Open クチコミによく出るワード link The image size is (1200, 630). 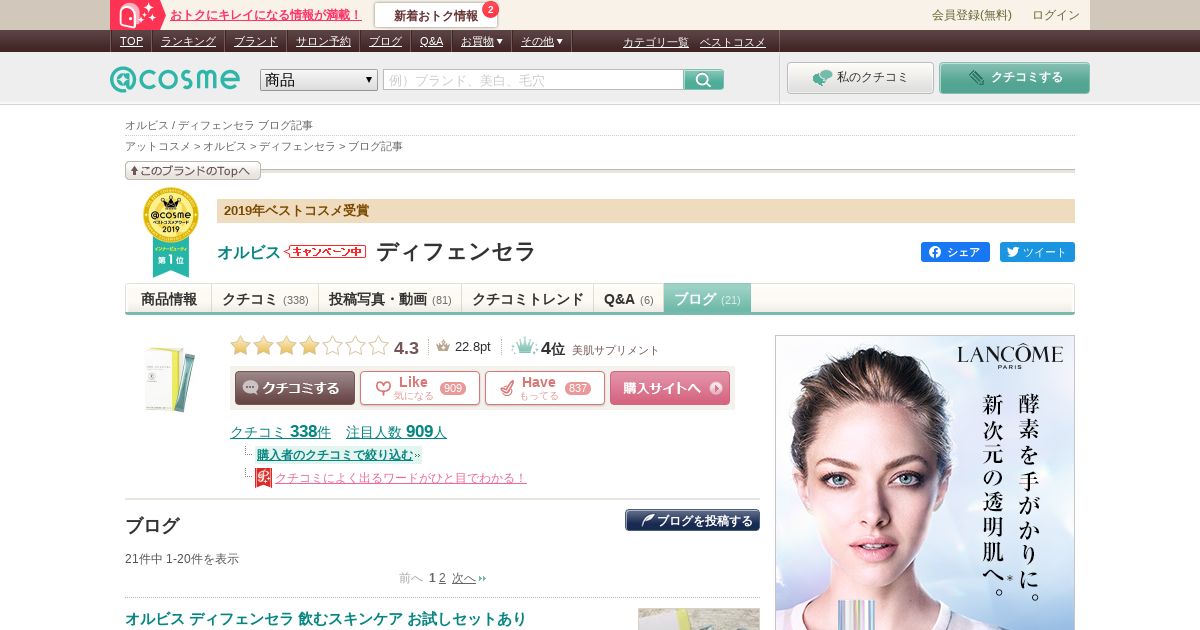(400, 478)
